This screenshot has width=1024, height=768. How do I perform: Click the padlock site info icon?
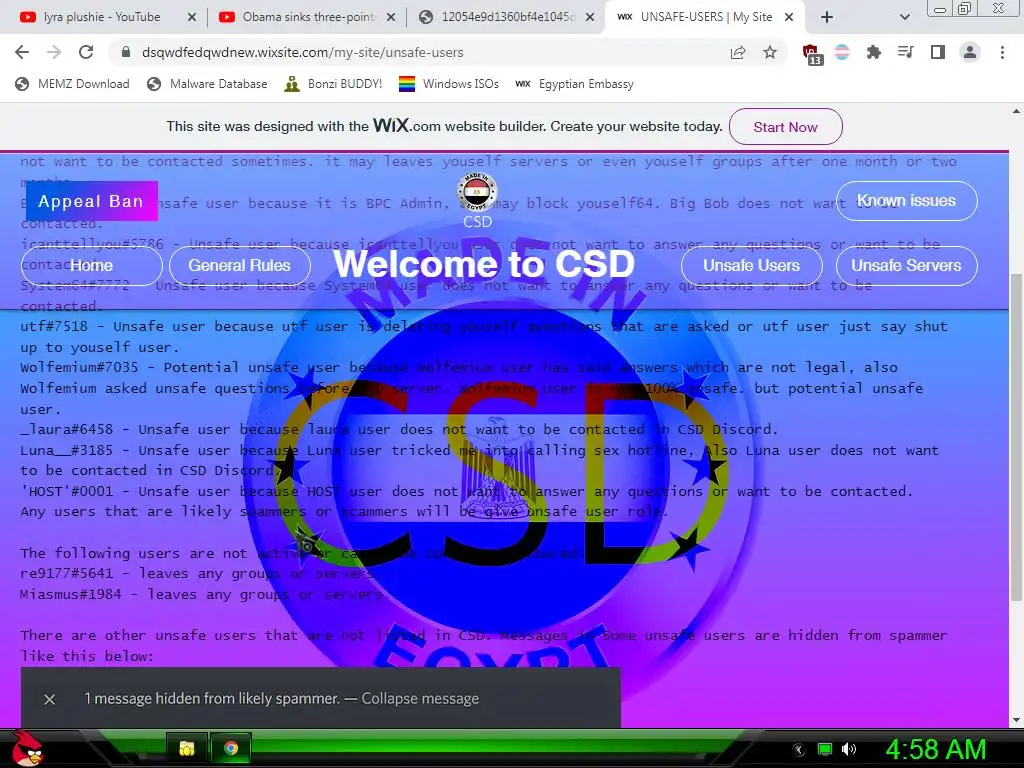126,52
